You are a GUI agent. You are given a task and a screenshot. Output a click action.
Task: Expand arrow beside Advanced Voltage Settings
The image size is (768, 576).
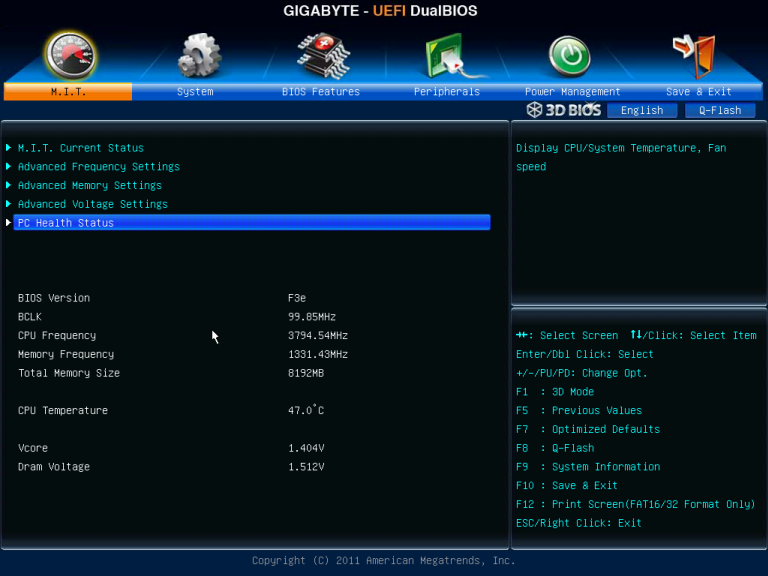pos(8,203)
